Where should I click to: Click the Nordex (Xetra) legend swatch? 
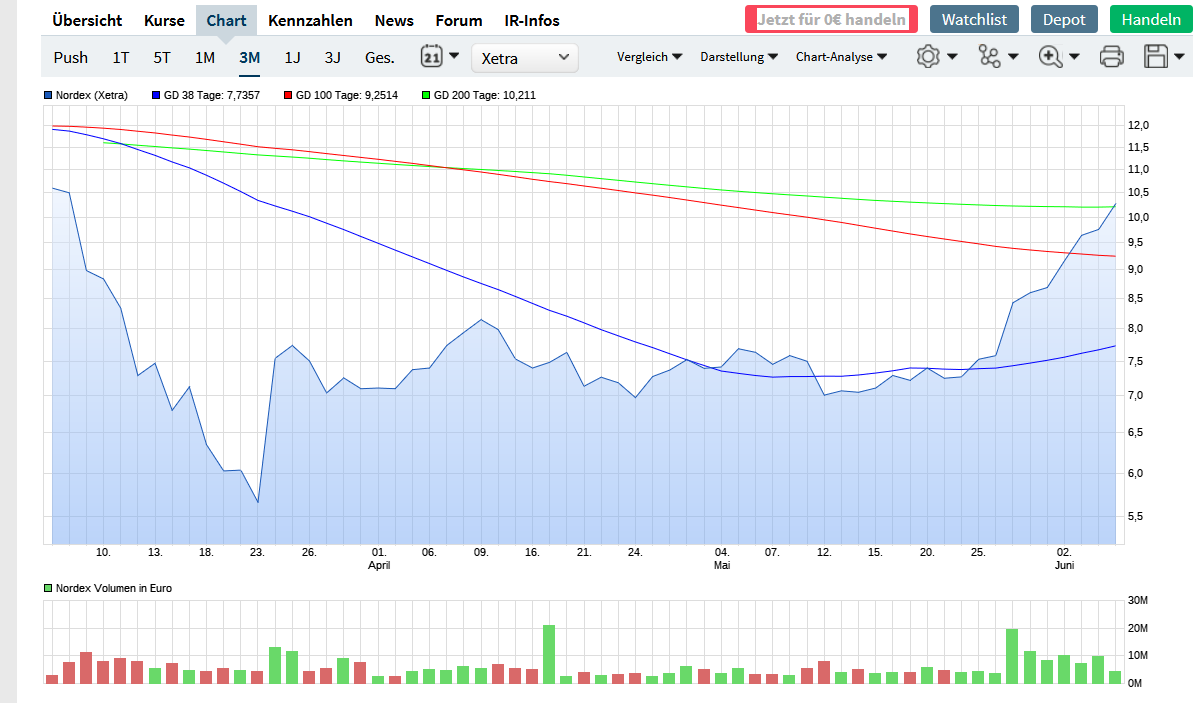tap(48, 96)
